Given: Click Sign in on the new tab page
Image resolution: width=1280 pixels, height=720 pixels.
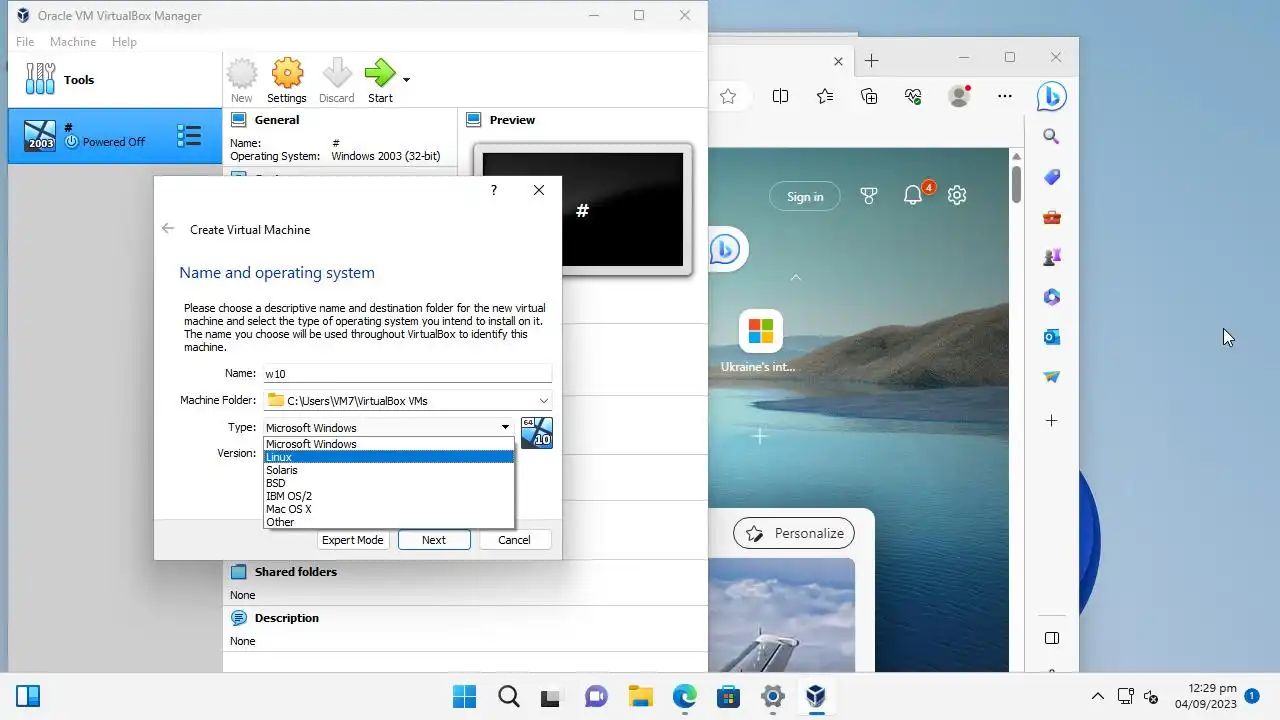Looking at the screenshot, I should click(x=805, y=197).
